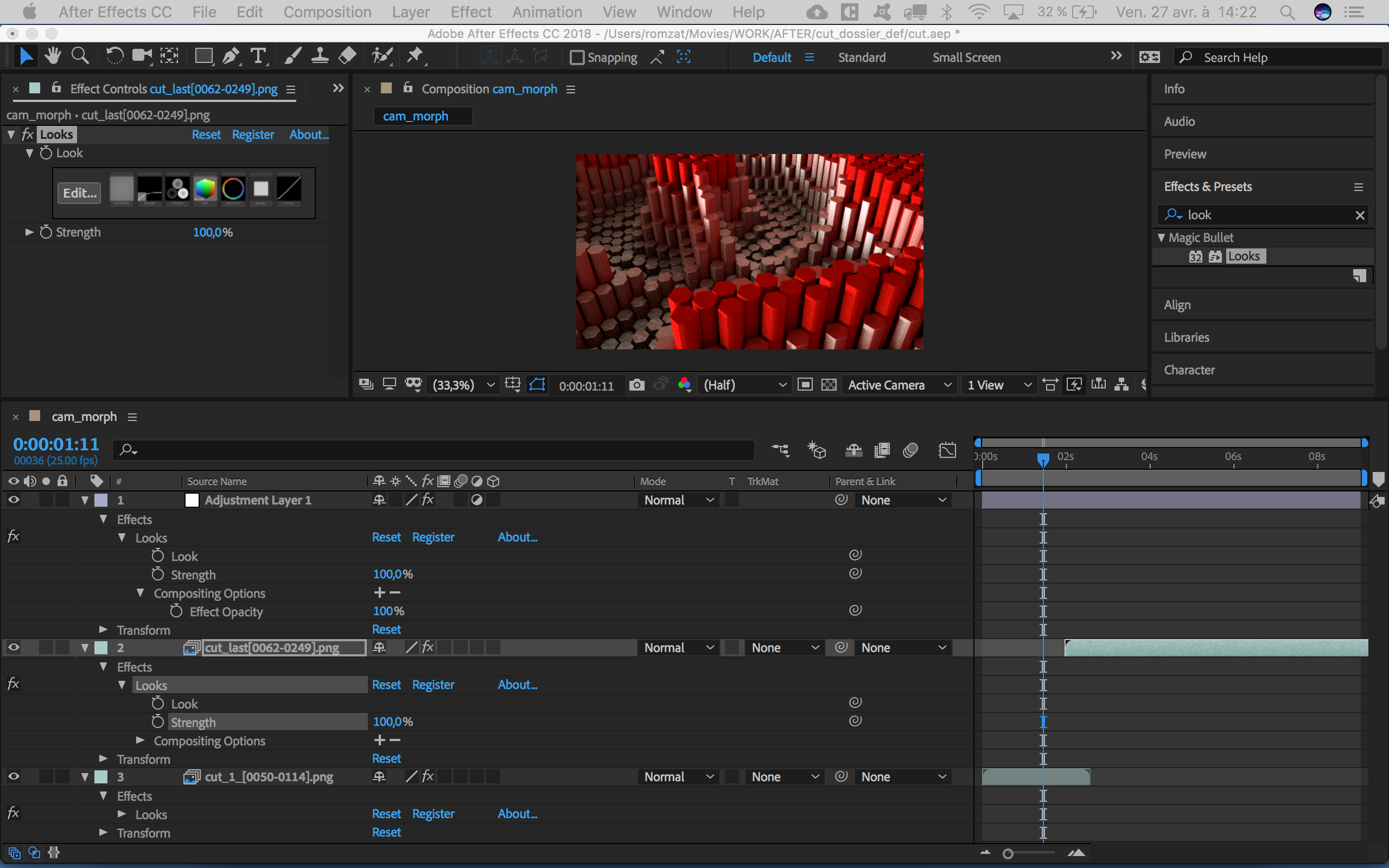Click the camera/snapshot icon in viewer

637,385
